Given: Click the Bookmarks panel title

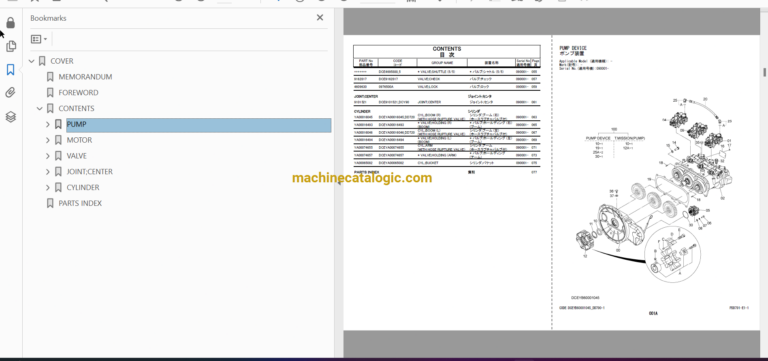Looking at the screenshot, I should (48, 18).
